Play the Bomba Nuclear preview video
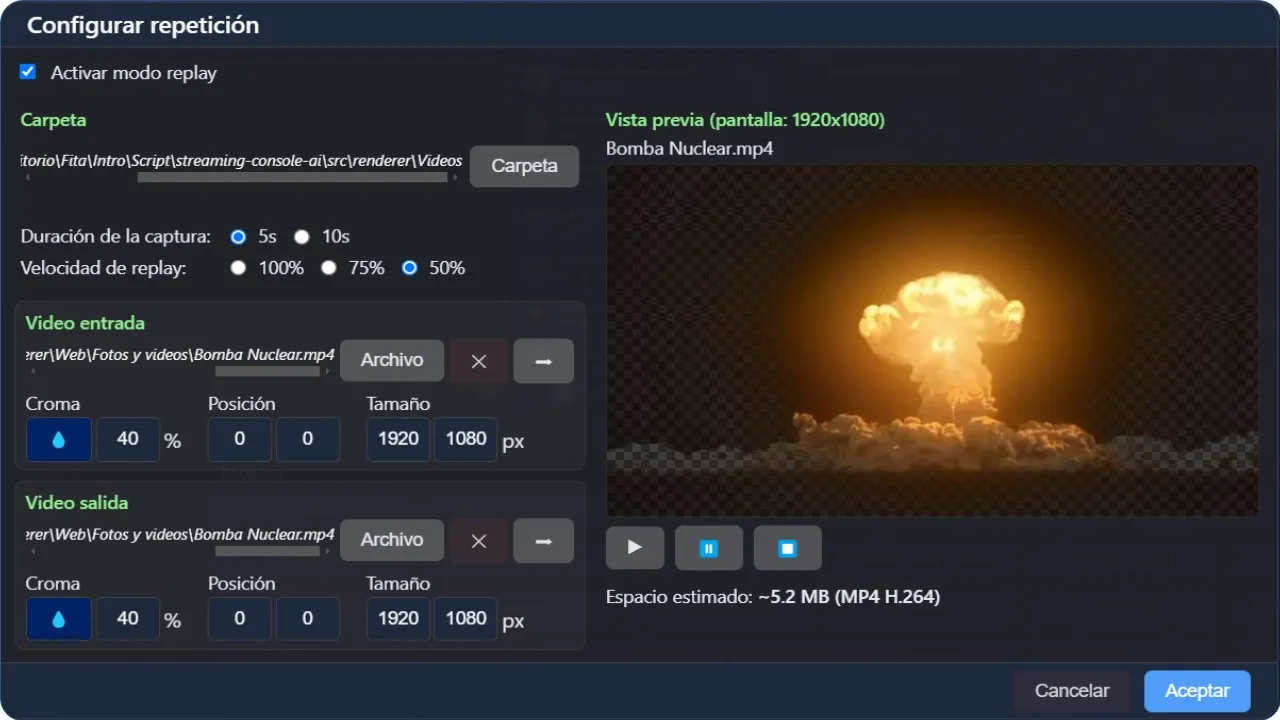1280x720 pixels. coord(634,547)
